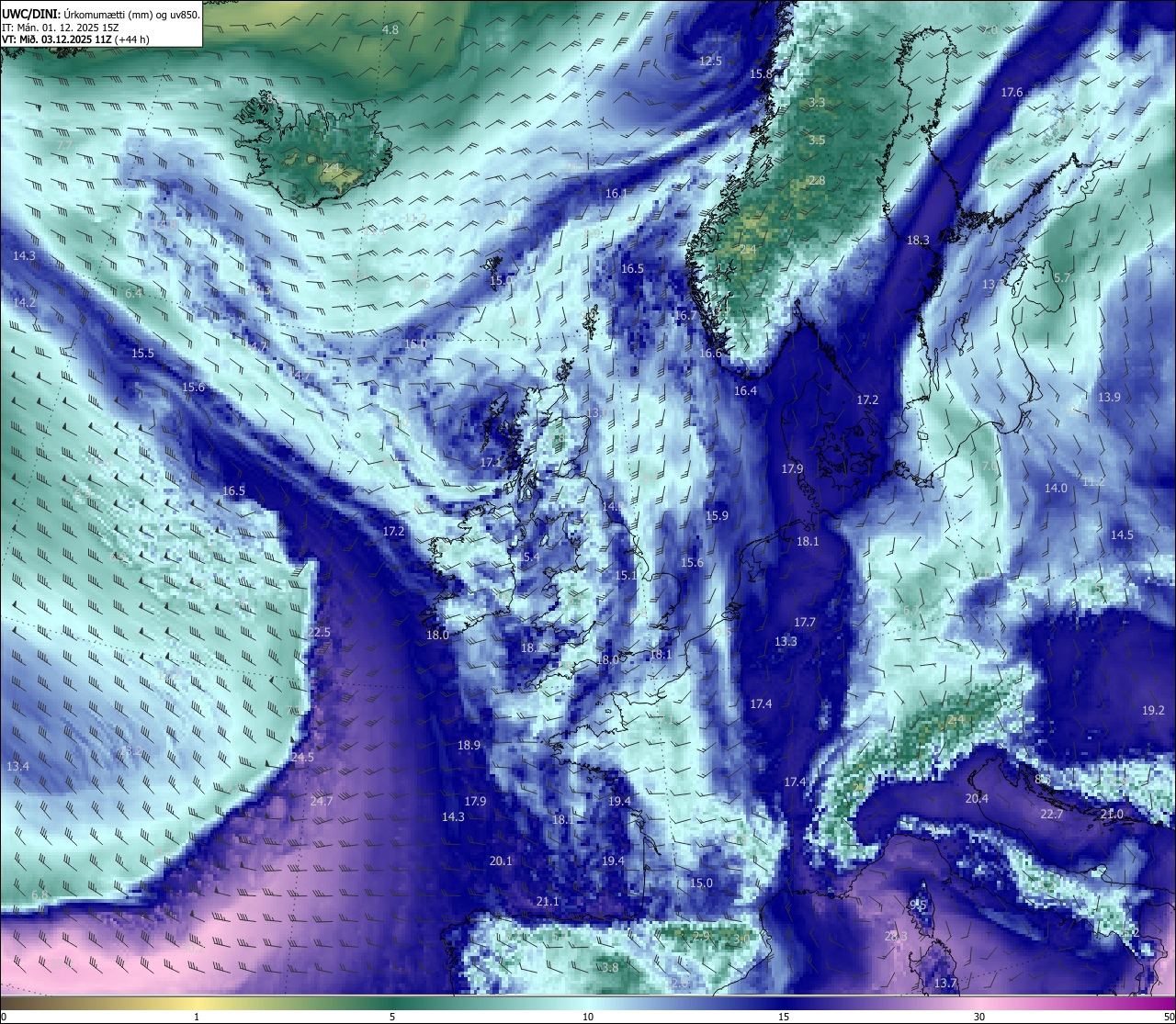Click the 15.9 value in the North Sea
Image resolution: width=1176 pixels, height=1024 pixels.
point(717,516)
